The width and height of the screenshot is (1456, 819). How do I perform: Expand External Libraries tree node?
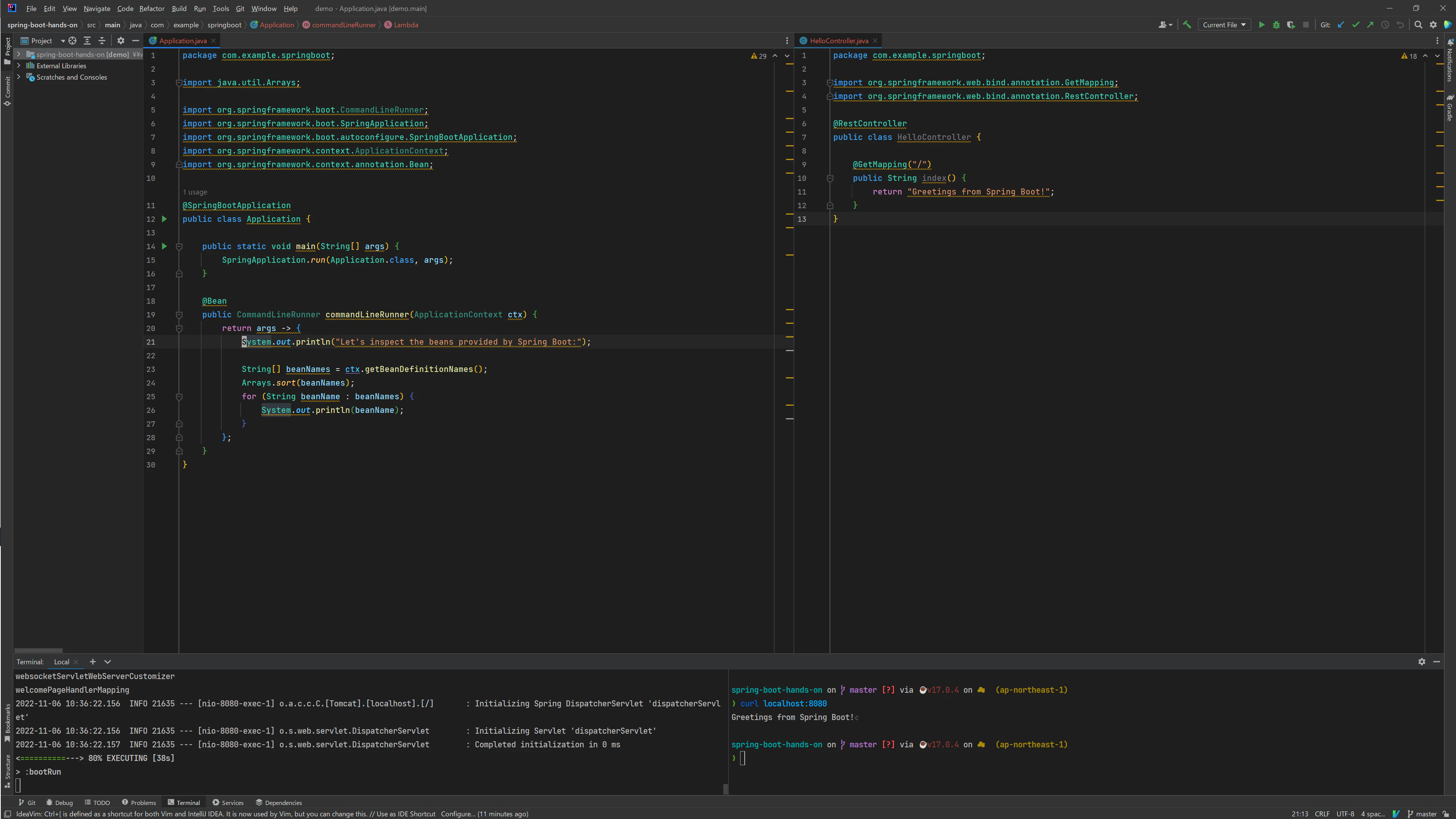(x=19, y=66)
